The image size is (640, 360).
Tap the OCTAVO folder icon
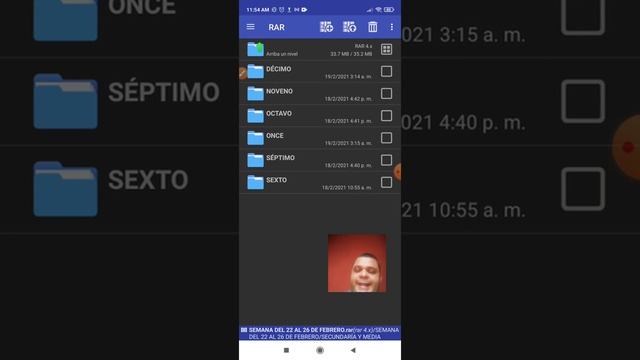pos(256,116)
